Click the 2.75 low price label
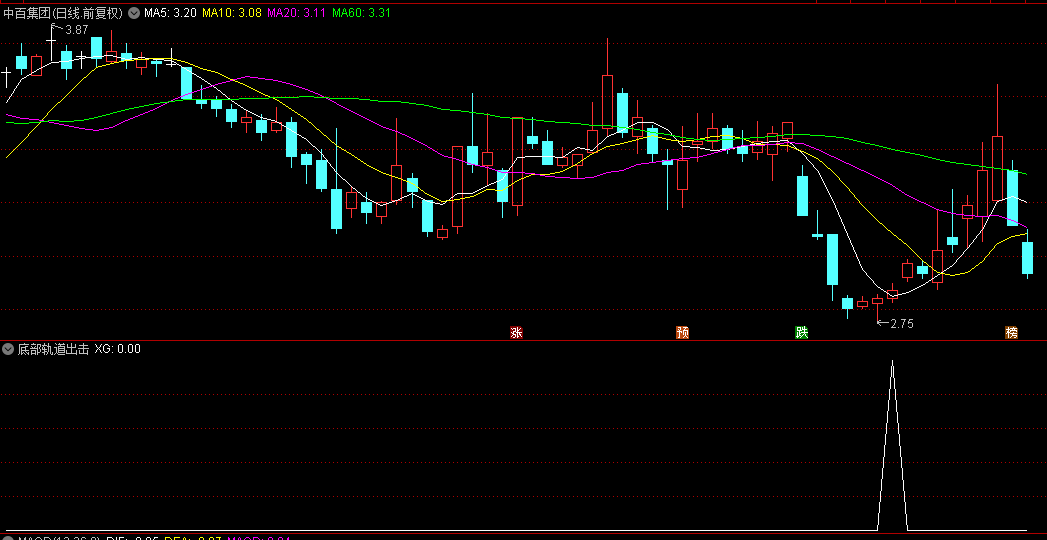 coord(901,324)
